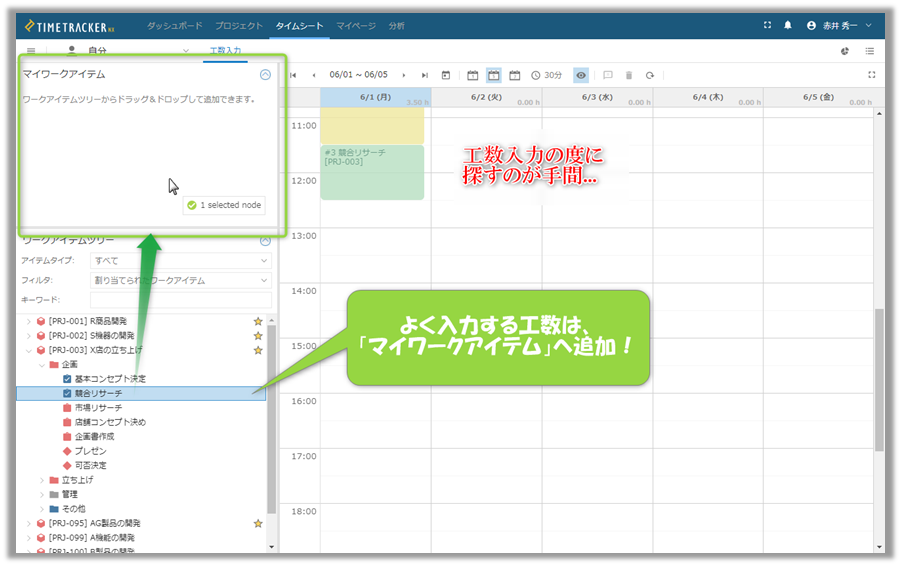
Task: Select the プレゼン milestone item
Action: coord(90,451)
